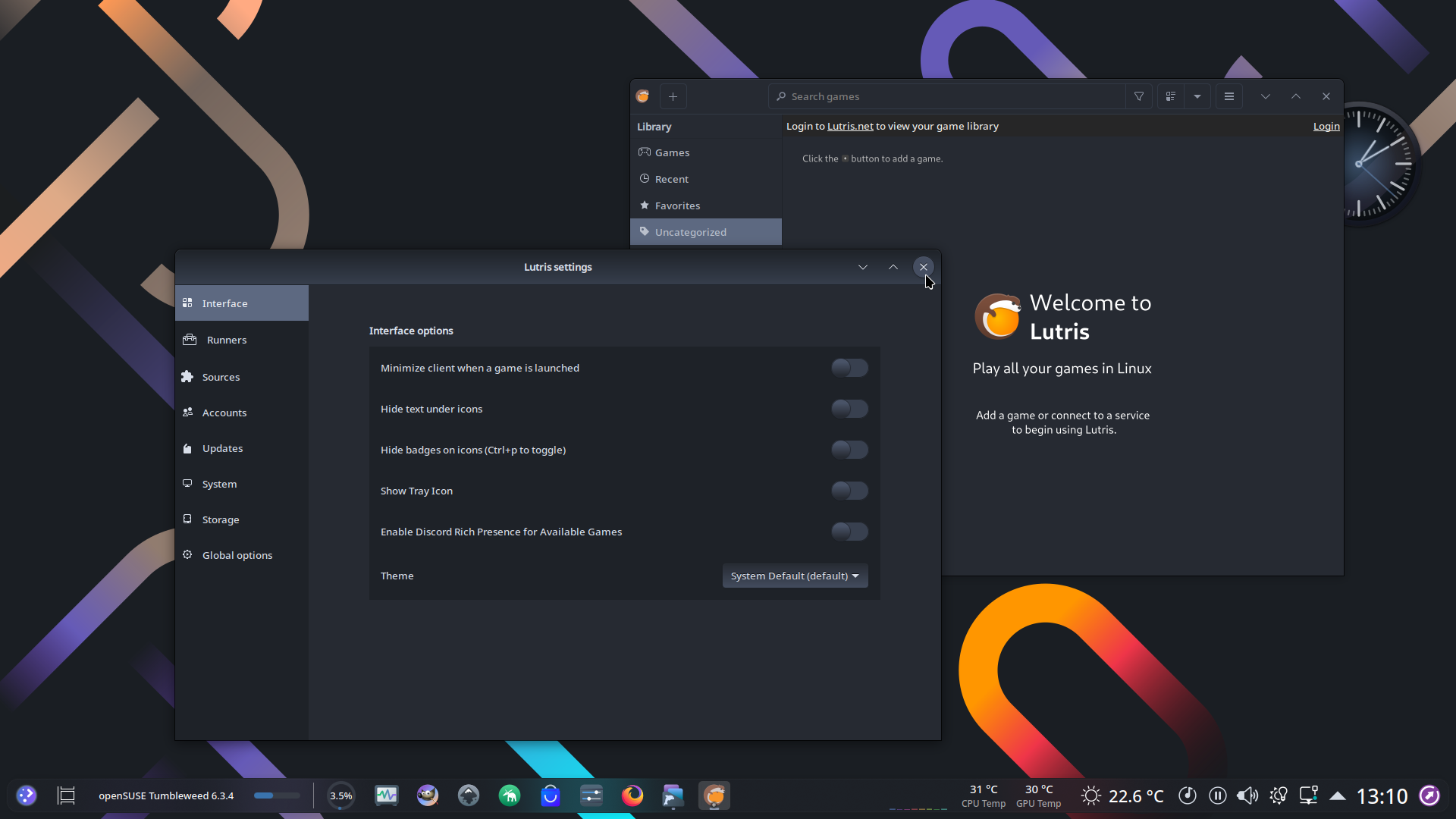The width and height of the screenshot is (1456, 819).
Task: Click the 3.5% CPU usage gauge
Action: [x=340, y=795]
